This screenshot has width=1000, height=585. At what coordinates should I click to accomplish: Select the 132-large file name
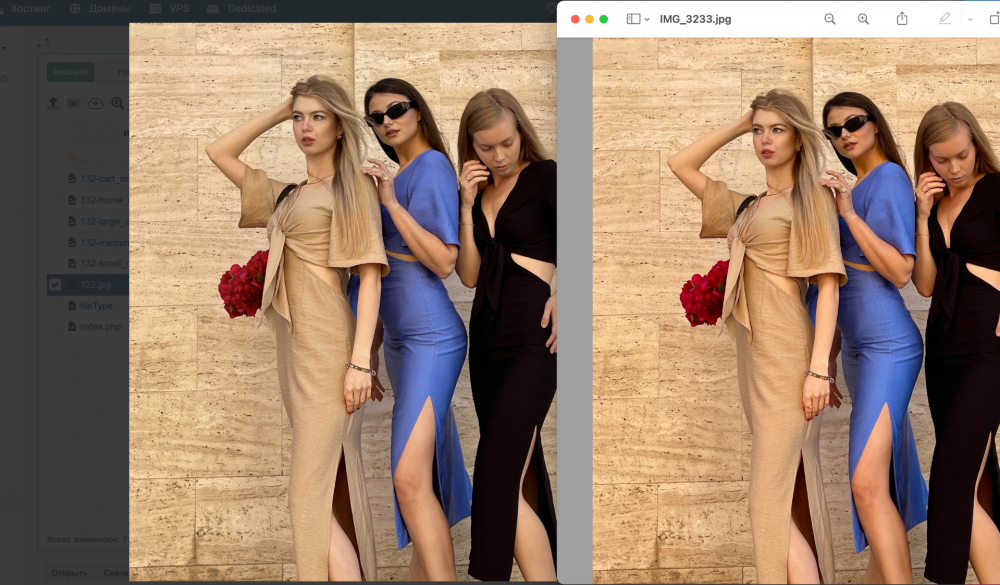[105, 221]
